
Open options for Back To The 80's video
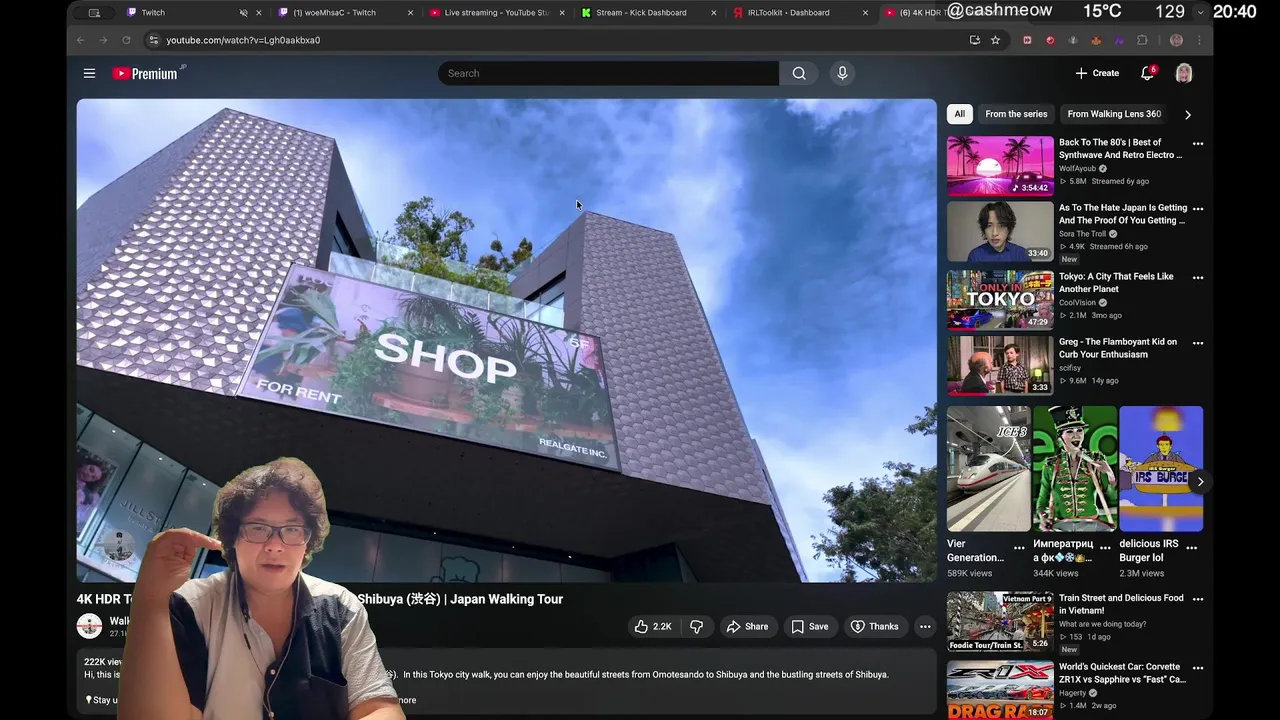1198,144
